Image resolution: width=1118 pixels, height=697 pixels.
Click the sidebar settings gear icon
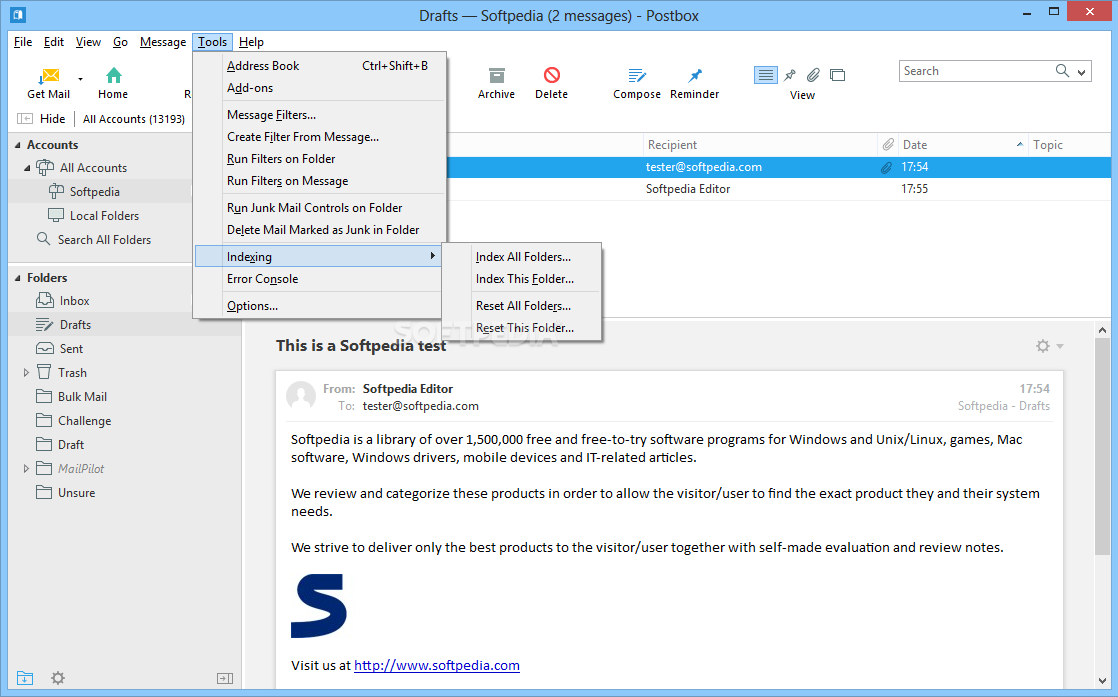click(58, 678)
